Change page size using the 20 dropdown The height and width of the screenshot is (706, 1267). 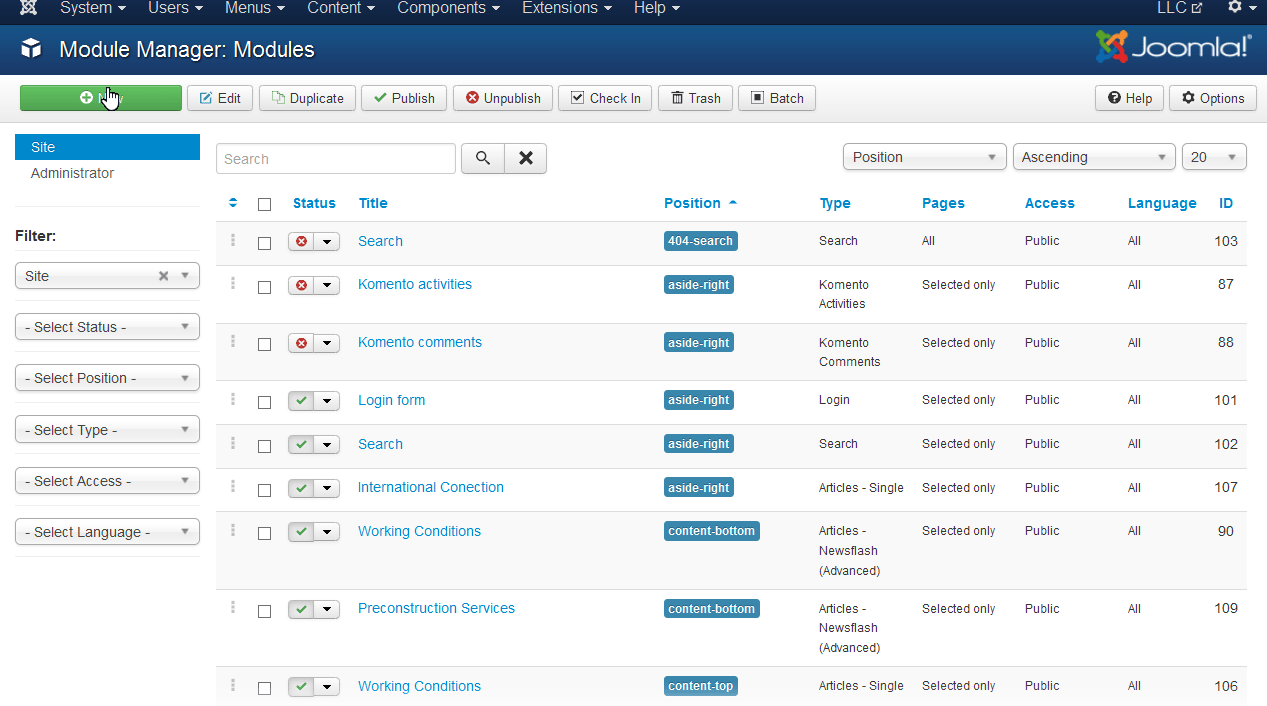click(x=1213, y=156)
